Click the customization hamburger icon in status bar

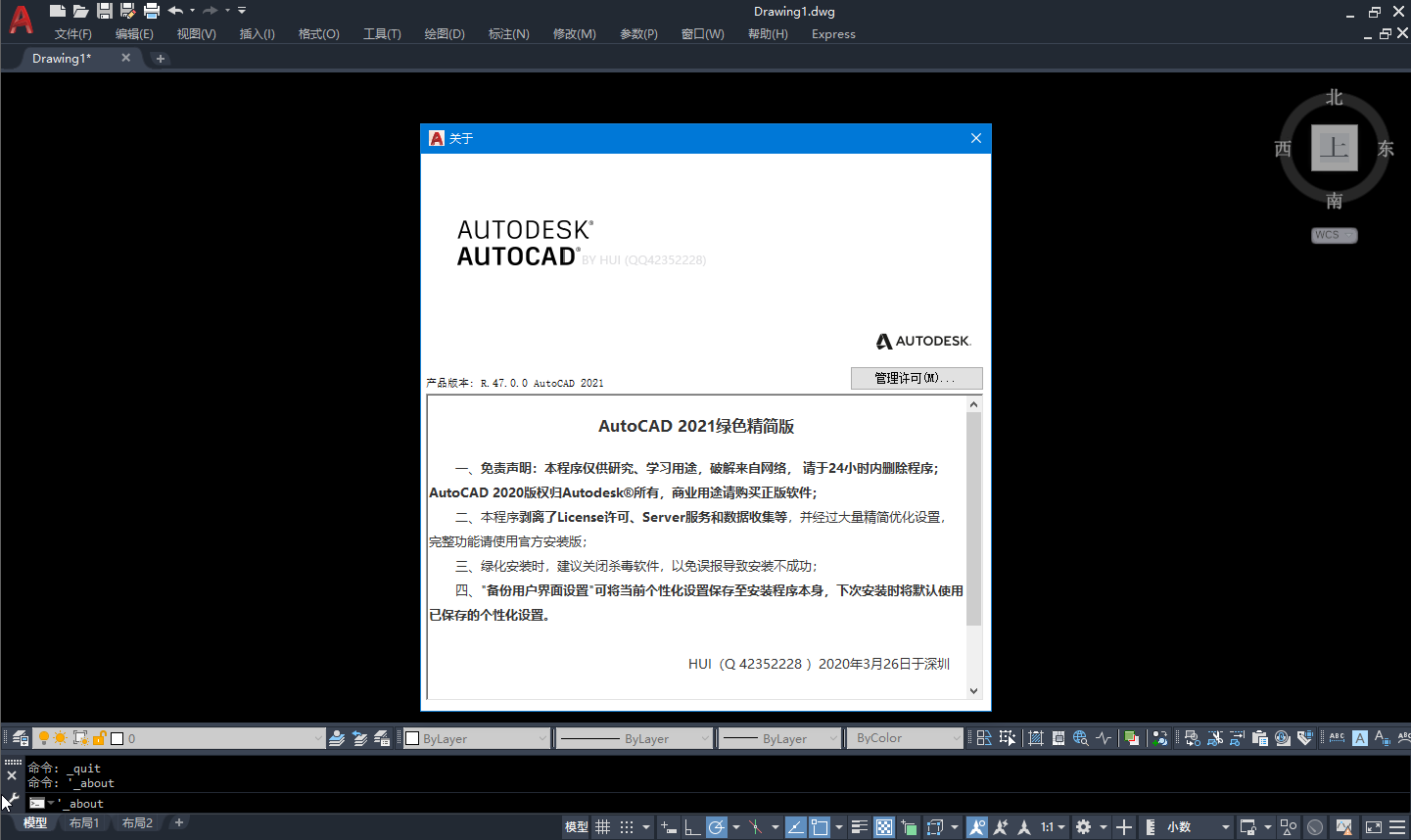pyautogui.click(x=1397, y=827)
